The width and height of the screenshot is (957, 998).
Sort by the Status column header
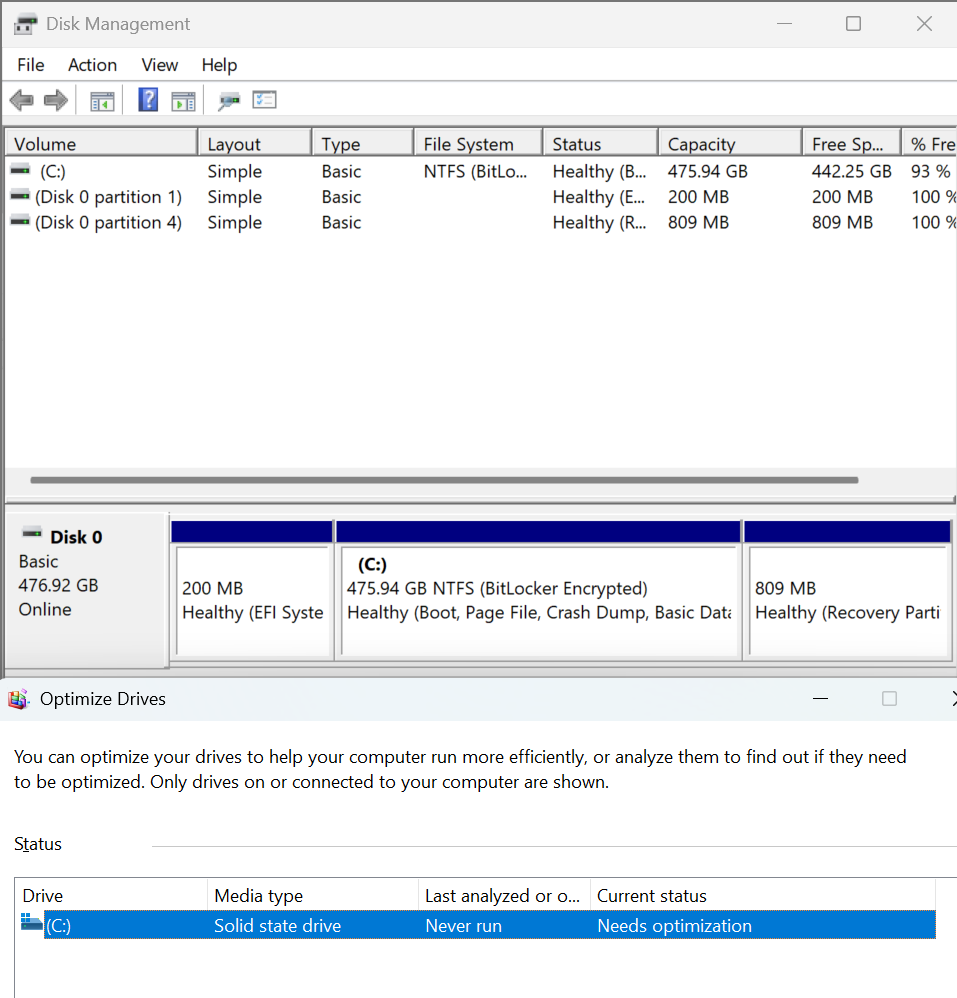(601, 144)
